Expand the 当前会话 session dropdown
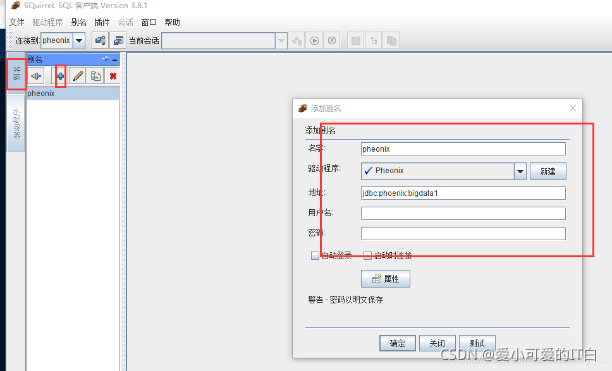Image resolution: width=612 pixels, height=371 pixels. 281,41
